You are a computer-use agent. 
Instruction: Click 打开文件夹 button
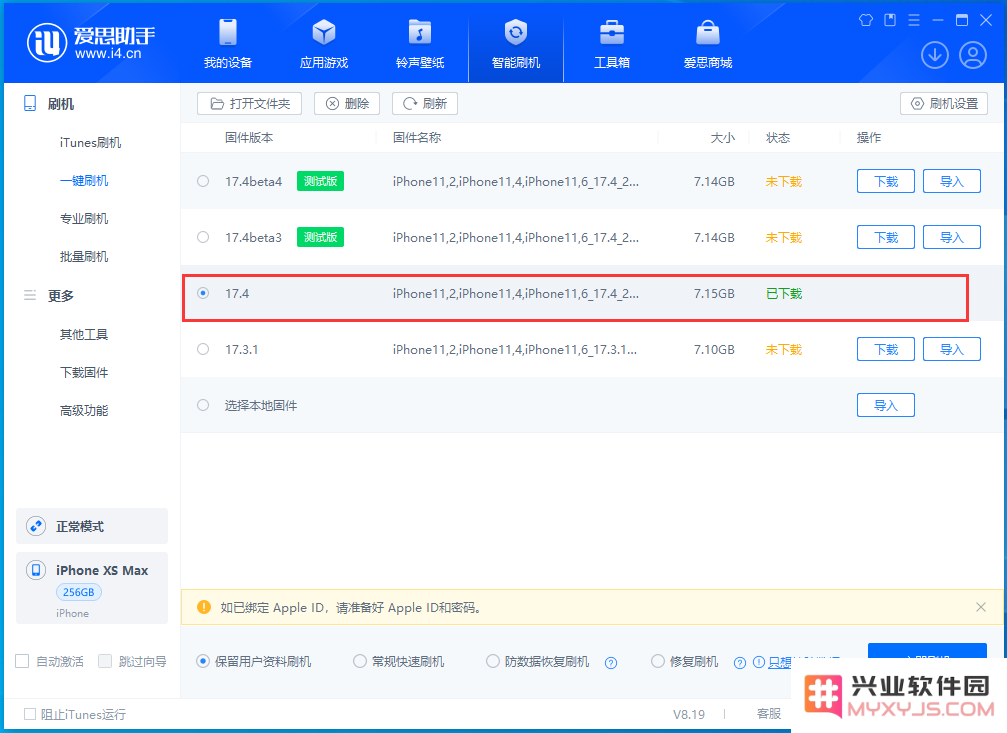[x=249, y=103]
